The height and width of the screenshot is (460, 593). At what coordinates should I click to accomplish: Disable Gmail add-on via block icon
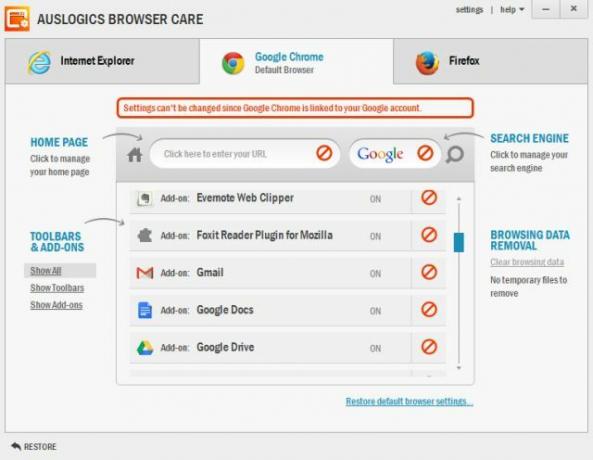(429, 272)
